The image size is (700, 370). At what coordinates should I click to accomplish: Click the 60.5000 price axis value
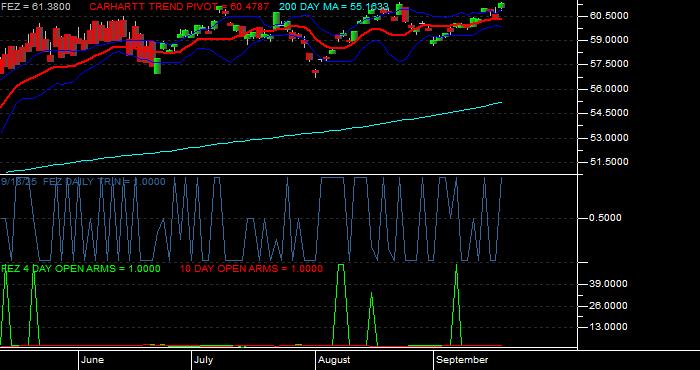(609, 16)
